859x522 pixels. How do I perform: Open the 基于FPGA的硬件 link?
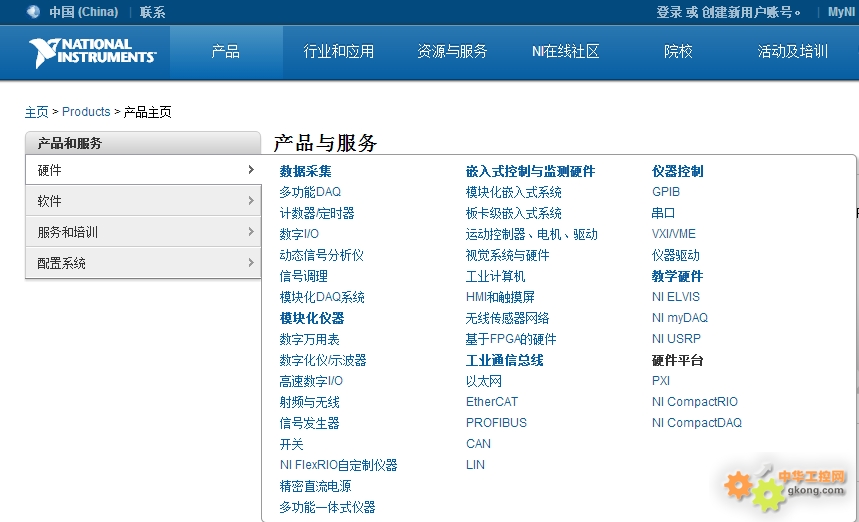(511, 339)
